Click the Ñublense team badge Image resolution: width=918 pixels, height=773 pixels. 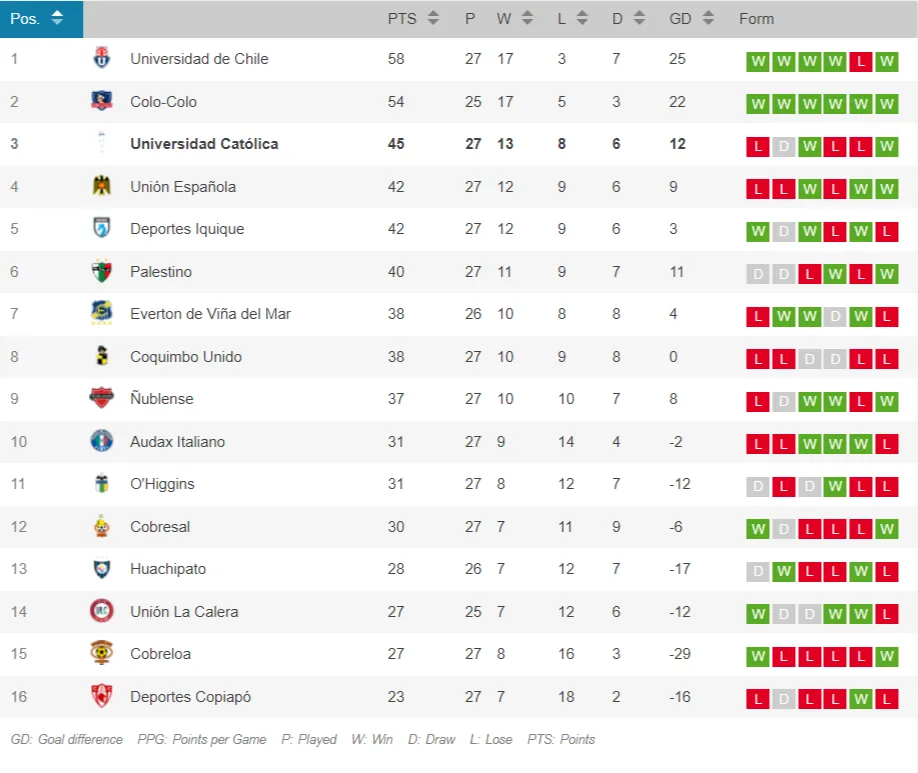[101, 398]
